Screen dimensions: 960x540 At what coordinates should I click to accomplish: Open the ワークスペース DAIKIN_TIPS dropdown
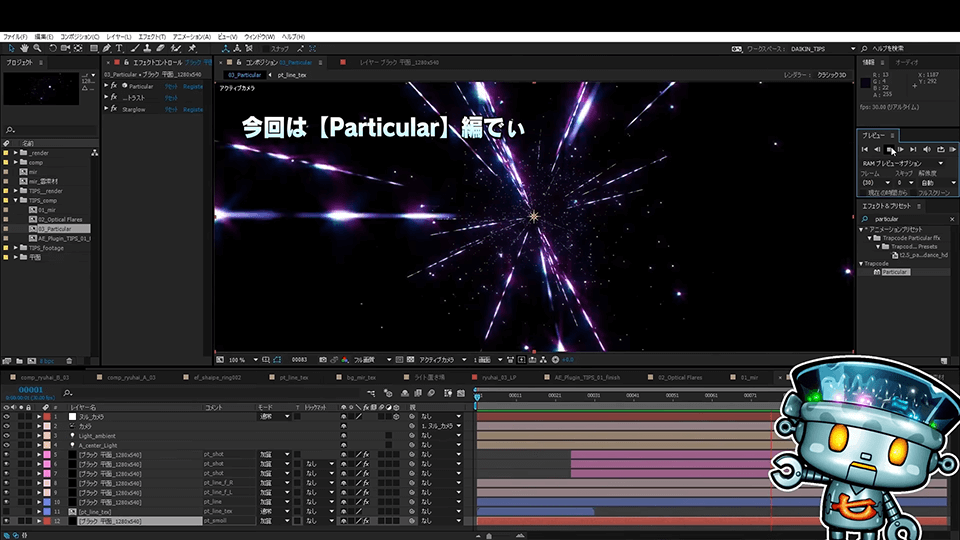click(853, 48)
